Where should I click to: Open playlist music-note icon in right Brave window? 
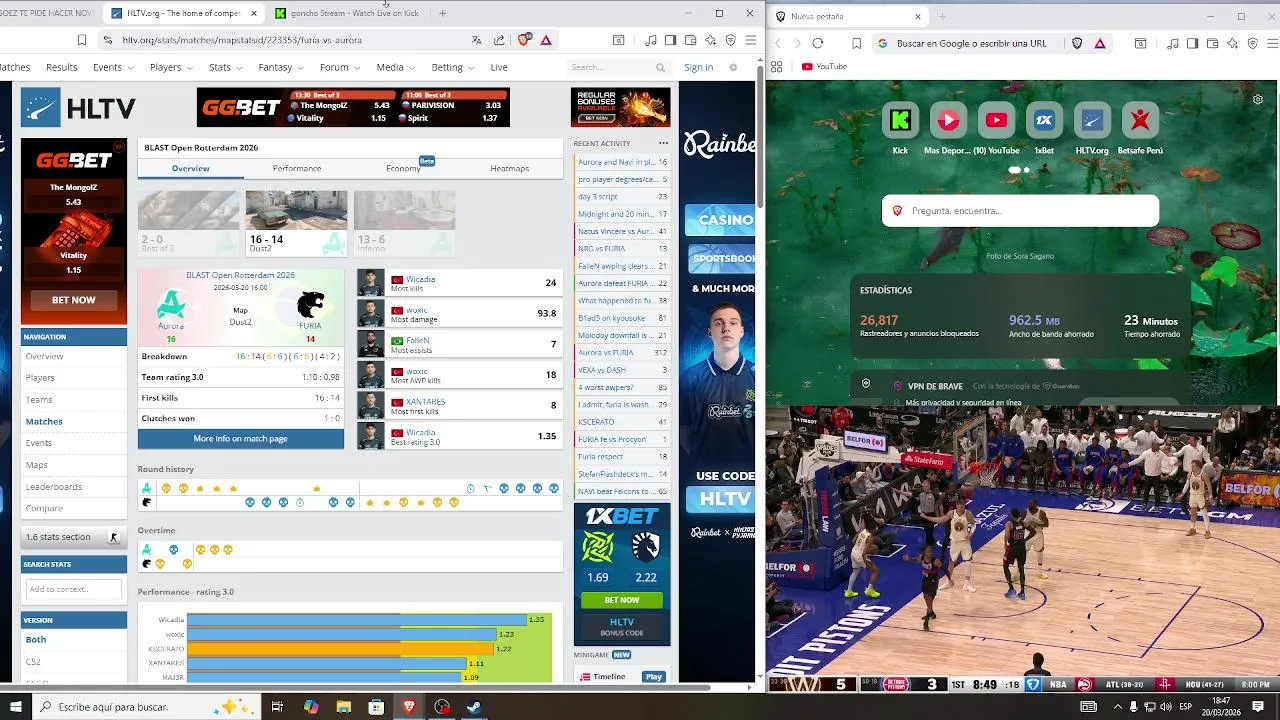(1173, 43)
